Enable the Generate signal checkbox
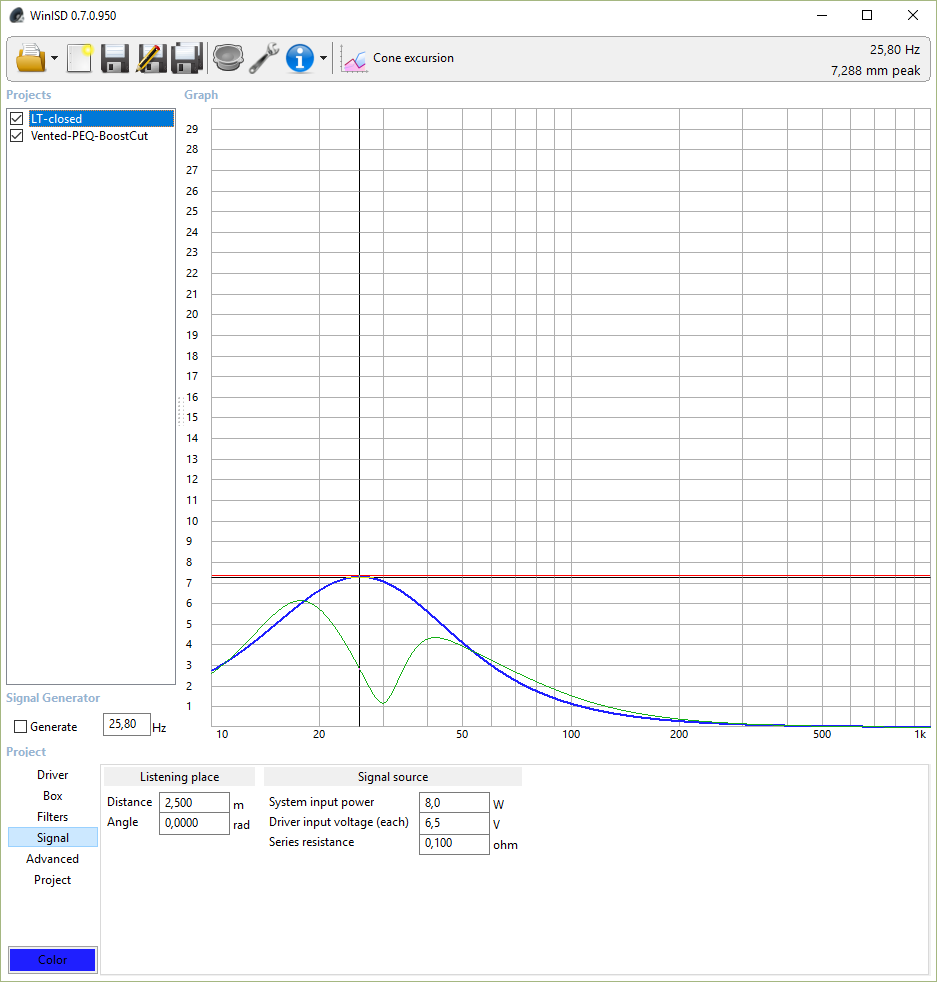Screen dimensions: 937x982 (x=21, y=726)
